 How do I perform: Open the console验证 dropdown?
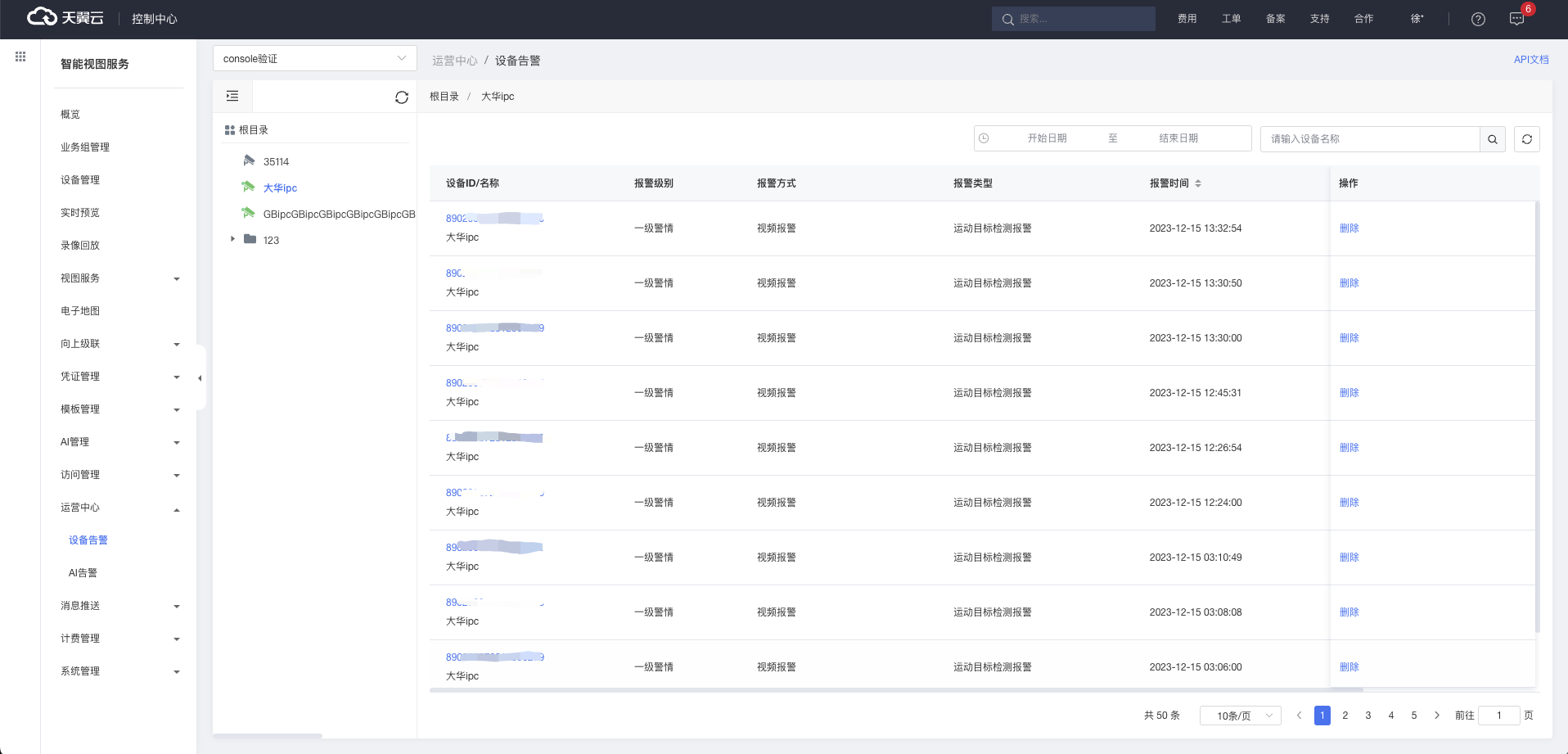coord(314,59)
